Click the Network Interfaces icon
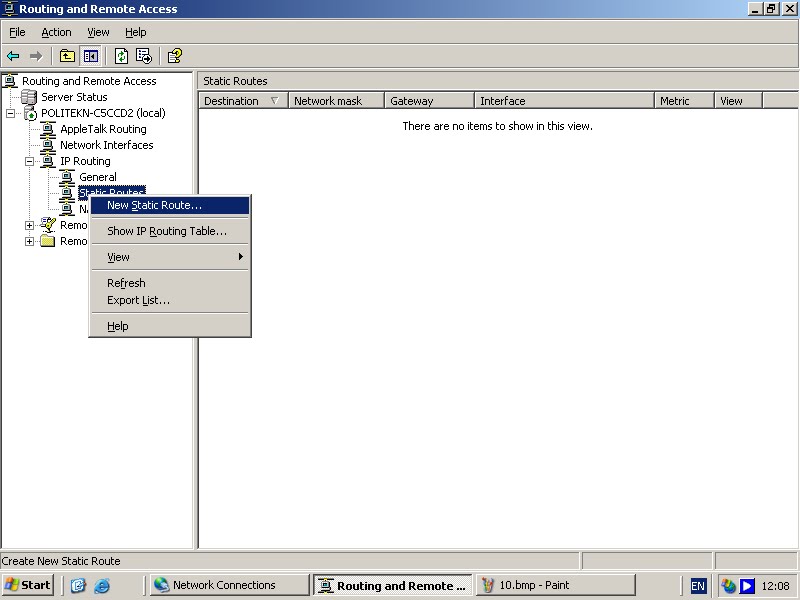800x600 pixels. [x=48, y=145]
